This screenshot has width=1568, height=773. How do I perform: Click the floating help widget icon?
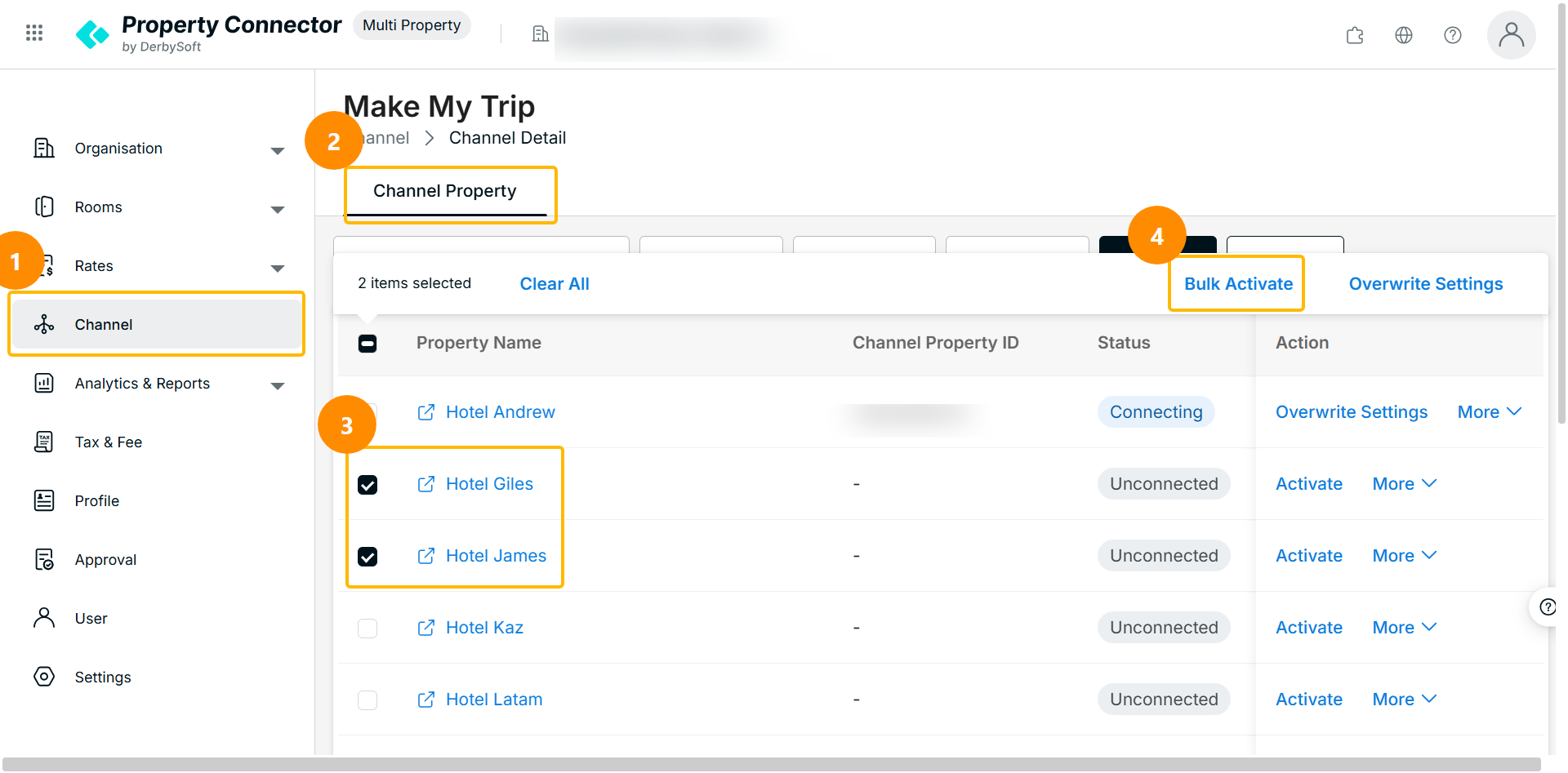point(1547,606)
